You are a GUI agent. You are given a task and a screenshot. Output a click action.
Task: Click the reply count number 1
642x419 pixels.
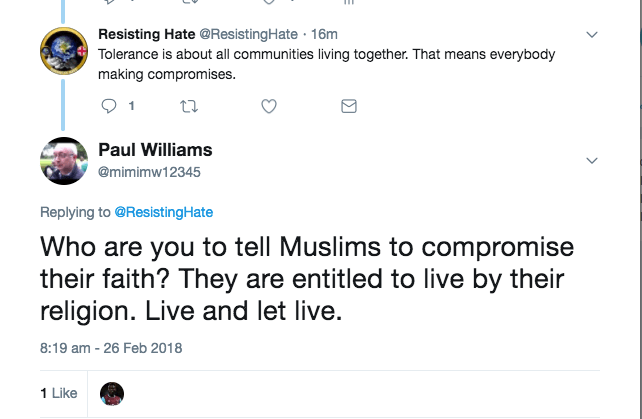[131, 105]
